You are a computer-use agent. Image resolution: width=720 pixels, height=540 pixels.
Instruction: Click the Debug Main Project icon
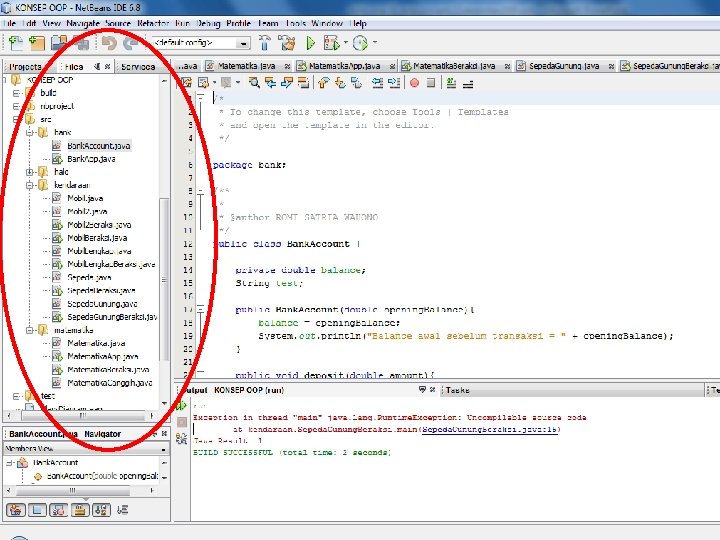(331, 43)
